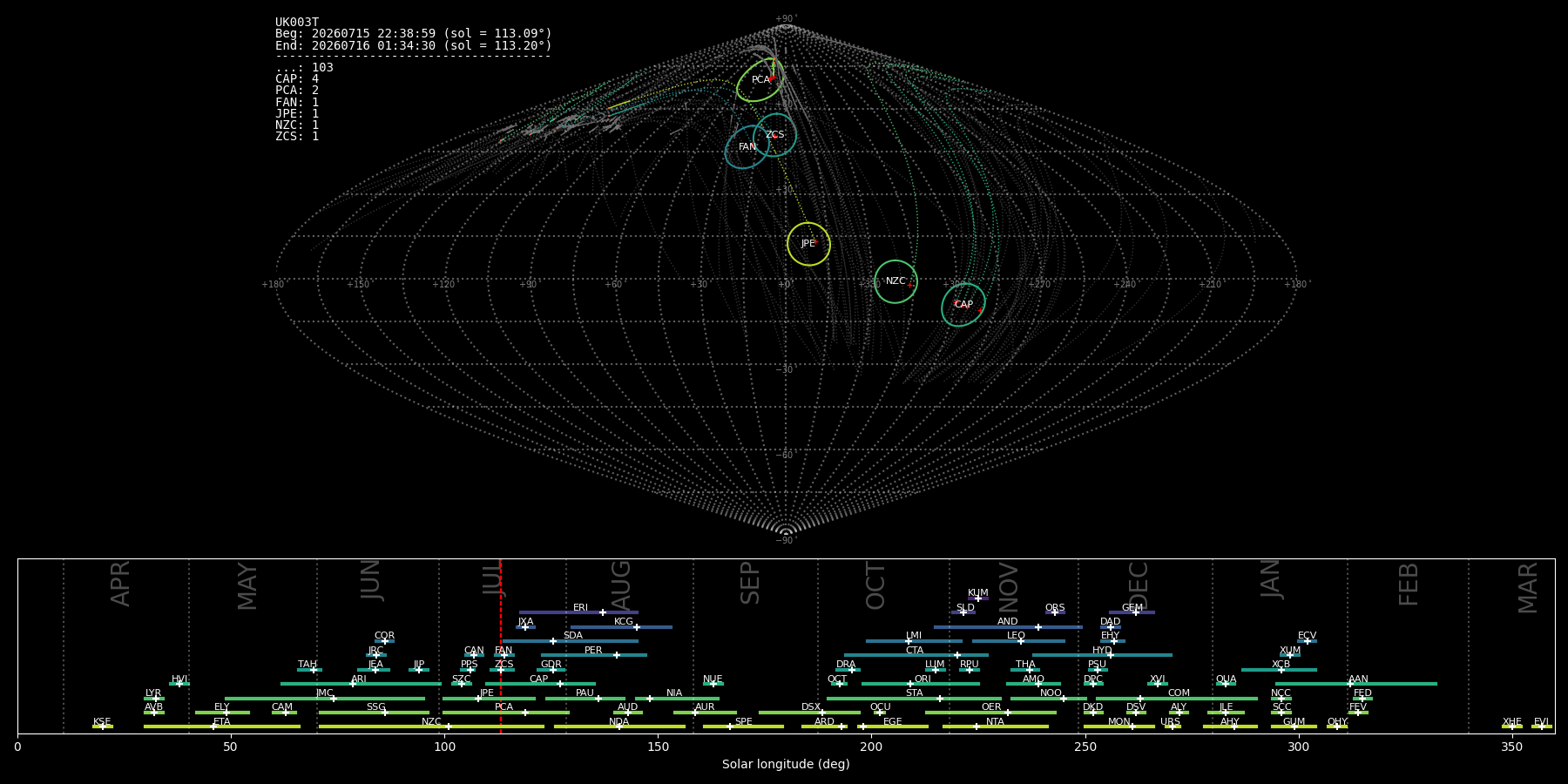Select the ETA shower bar

point(222,727)
